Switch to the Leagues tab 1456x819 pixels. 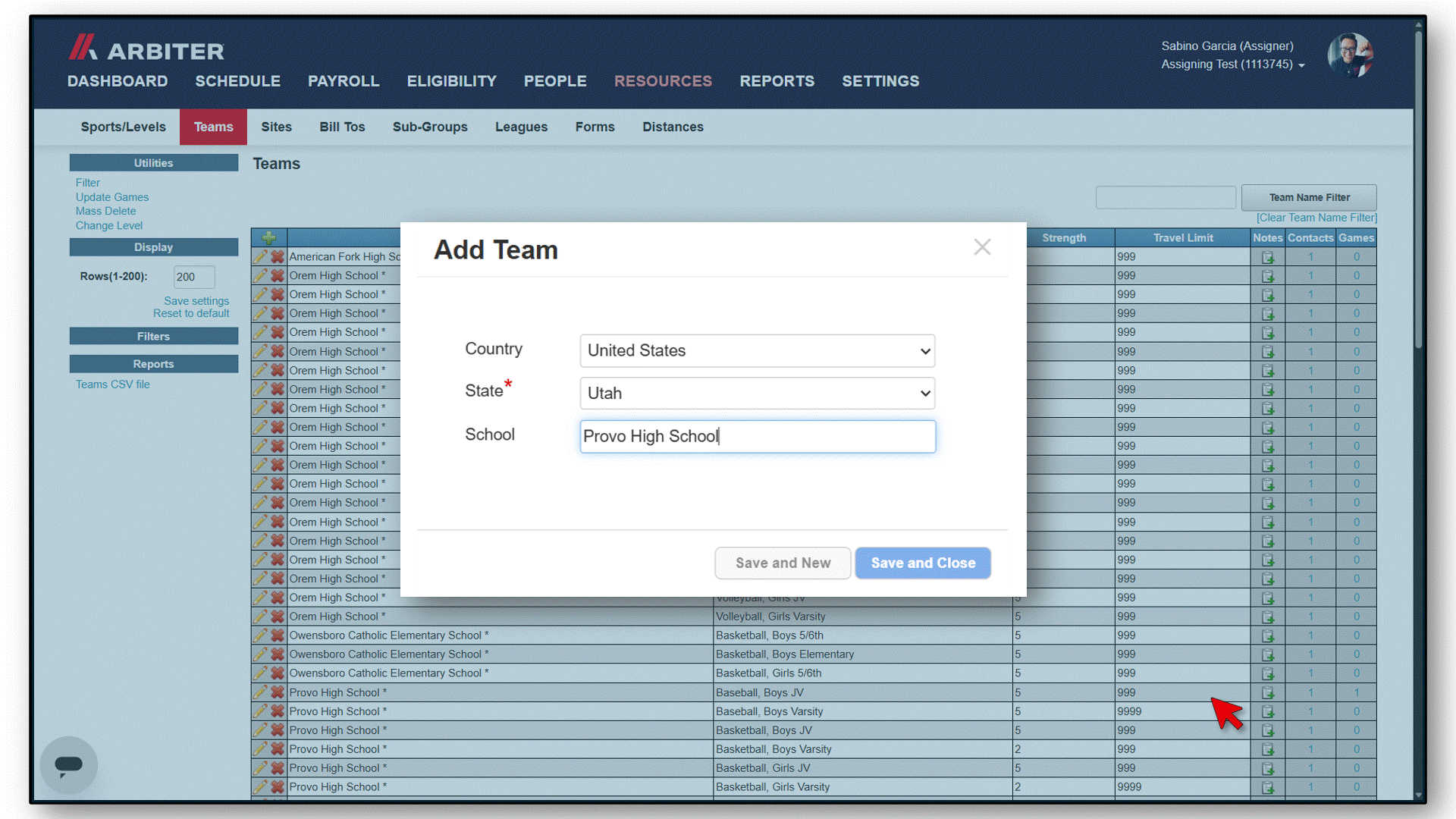tap(521, 127)
